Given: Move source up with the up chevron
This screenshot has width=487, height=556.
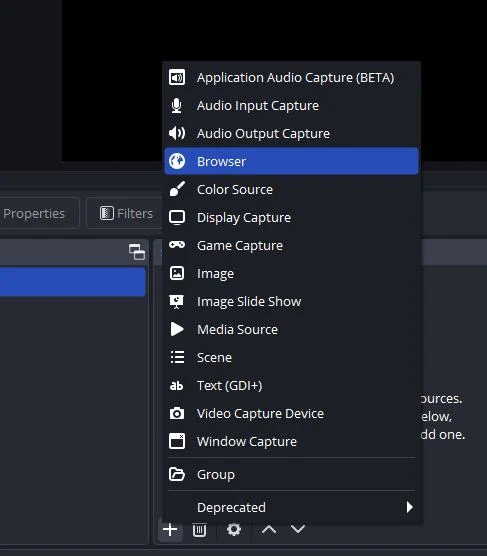Looking at the screenshot, I should pos(269,529).
